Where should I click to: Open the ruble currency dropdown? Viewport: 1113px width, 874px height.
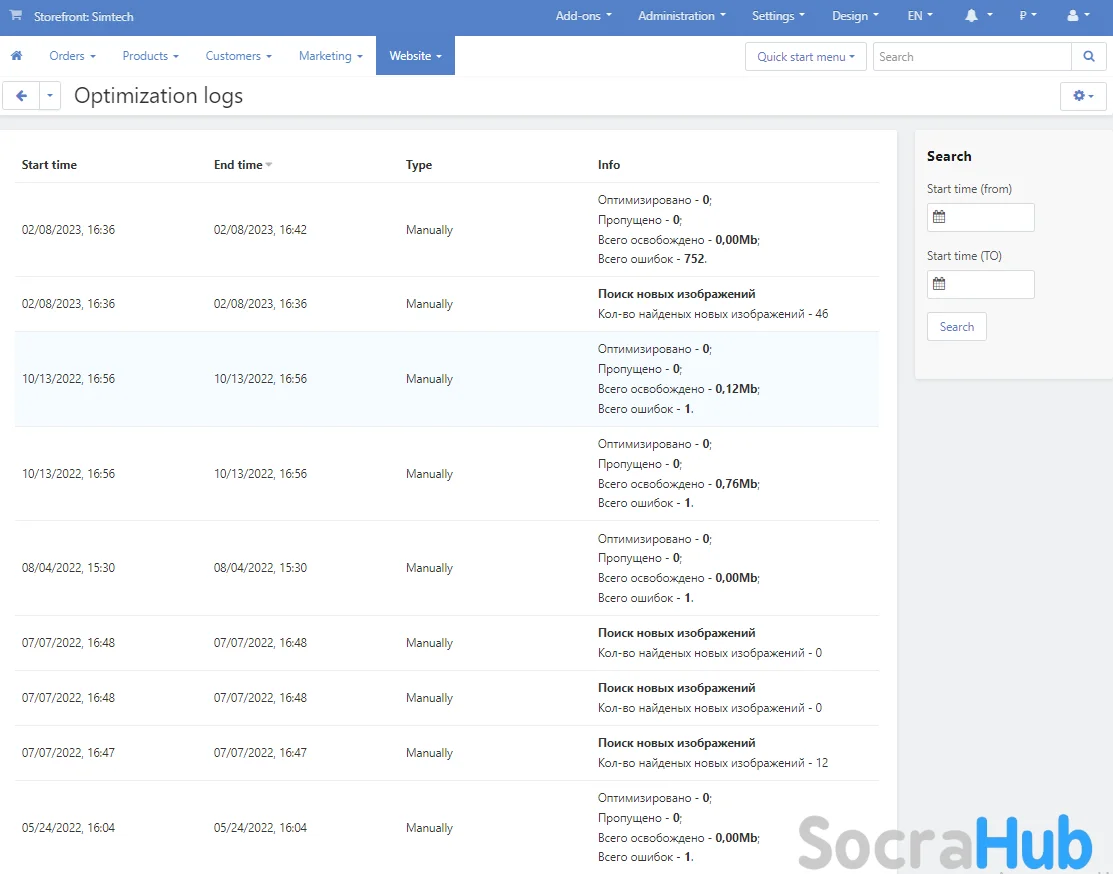(x=1027, y=16)
